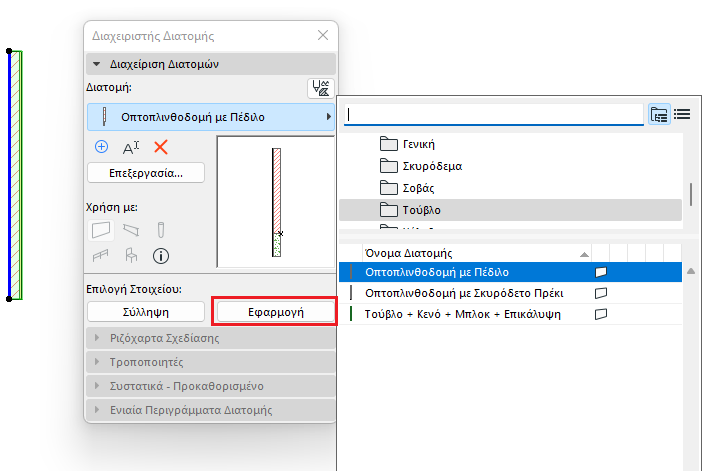Expand the Τροποποιητές section
The height and width of the screenshot is (471, 707).
pyautogui.click(x=211, y=362)
